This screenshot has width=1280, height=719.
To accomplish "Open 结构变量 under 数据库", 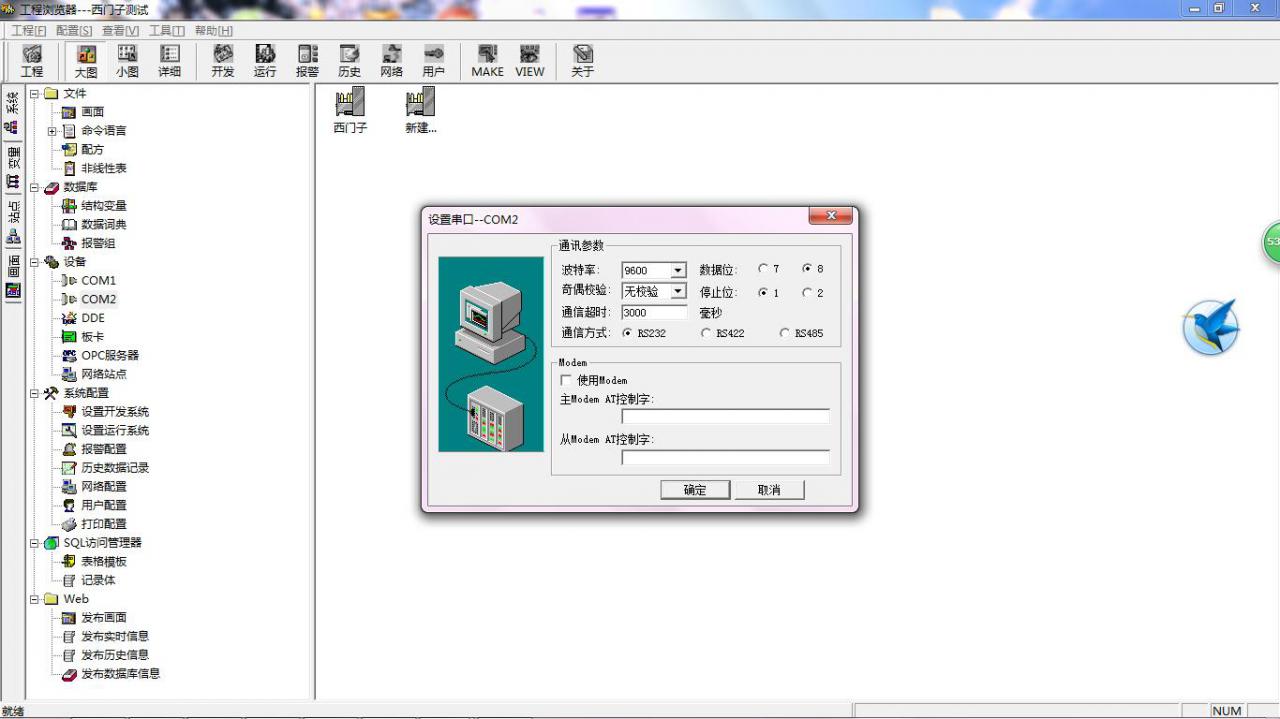I will (103, 206).
